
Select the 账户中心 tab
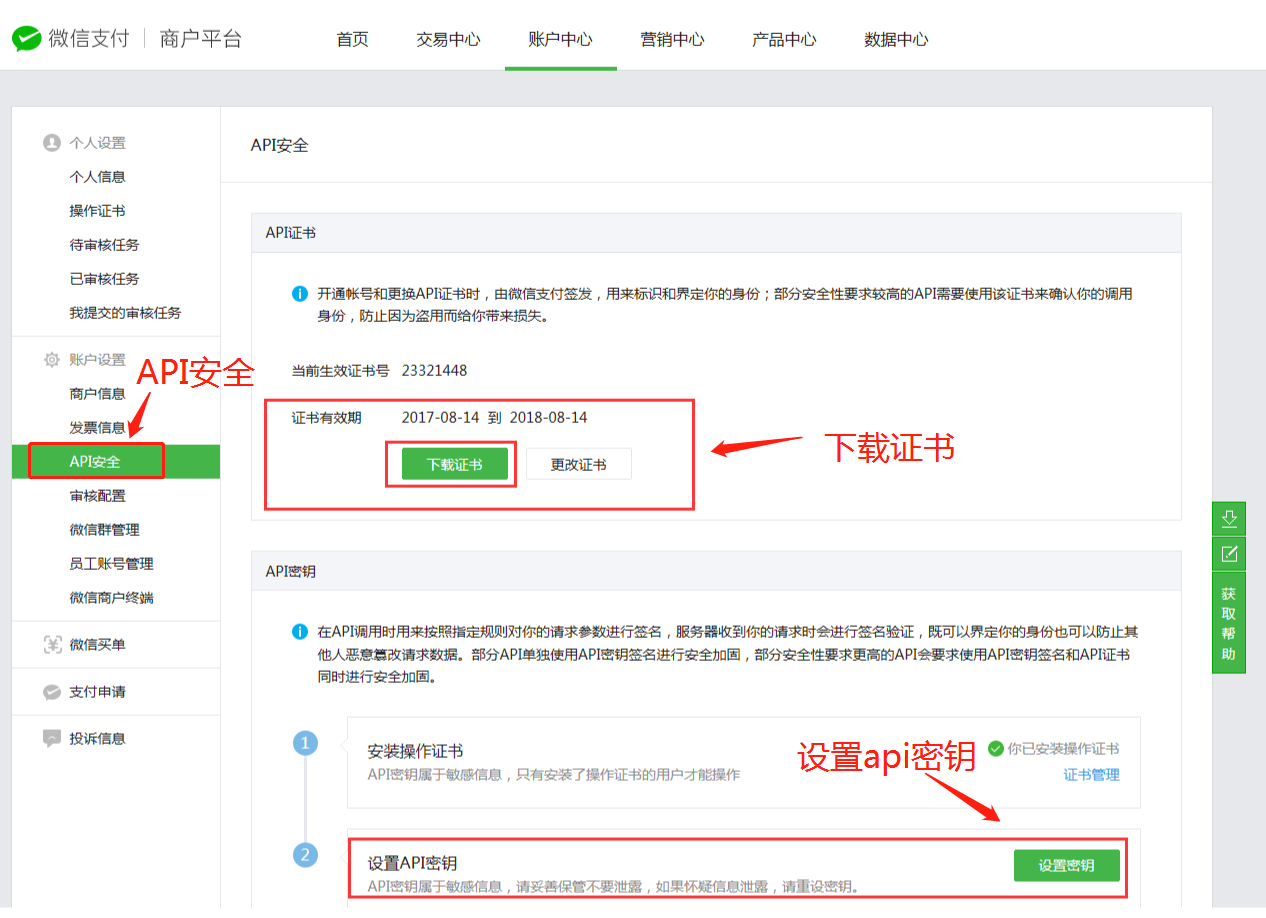click(x=560, y=40)
